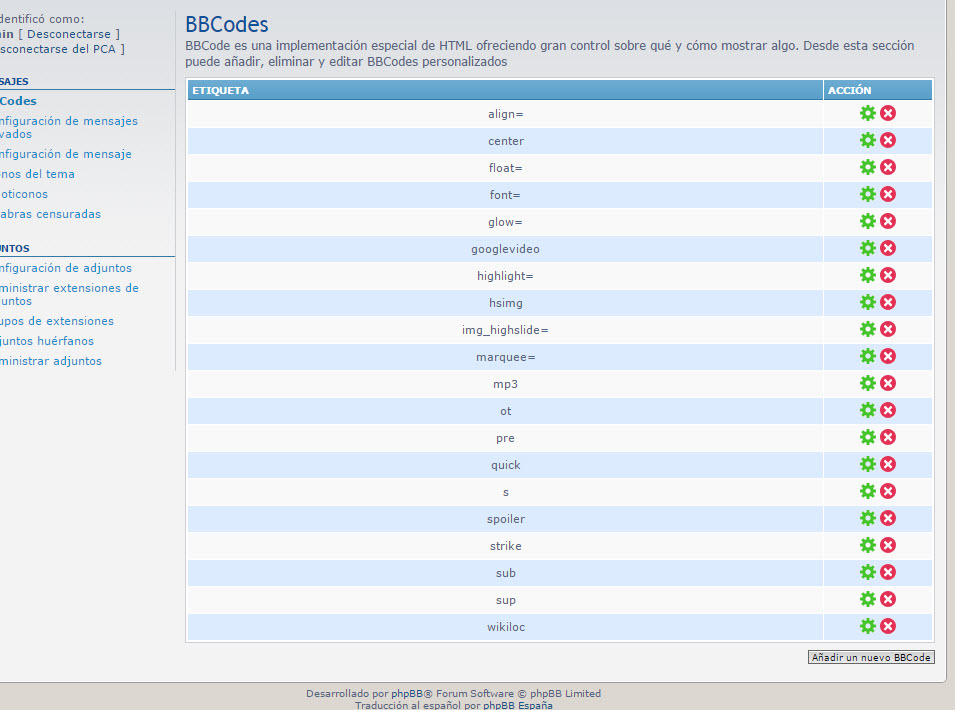Delete the strike BBCode

[x=888, y=545]
